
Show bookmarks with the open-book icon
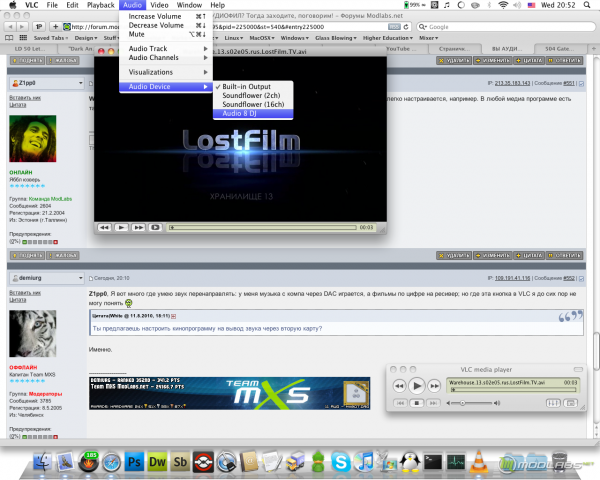point(9,38)
